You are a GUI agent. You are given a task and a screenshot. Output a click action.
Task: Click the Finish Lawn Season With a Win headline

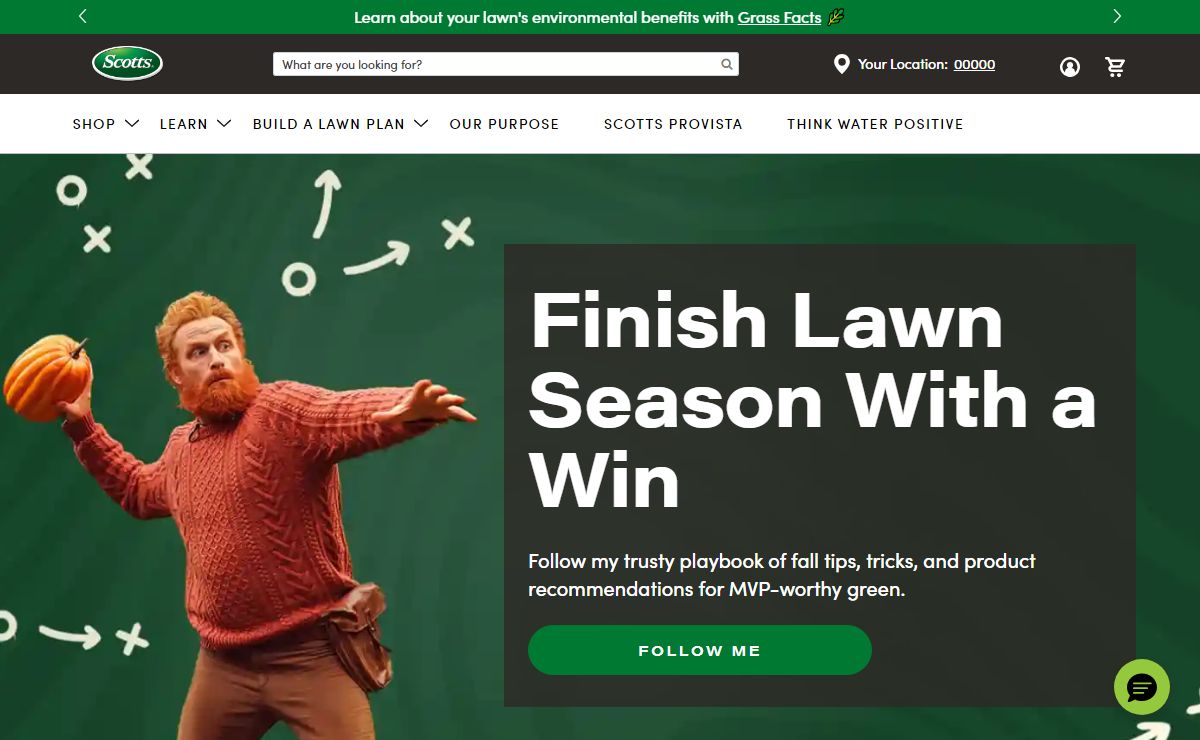[x=812, y=401]
